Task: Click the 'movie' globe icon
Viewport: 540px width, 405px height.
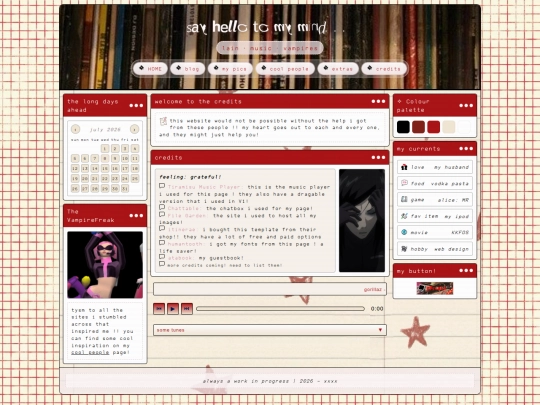Action: click(x=404, y=232)
